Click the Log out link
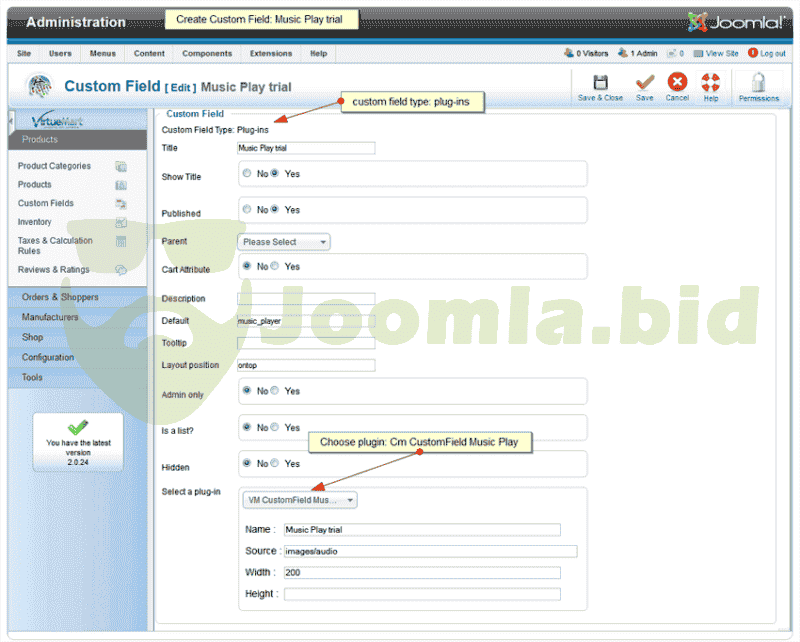800x642 pixels. click(772, 53)
